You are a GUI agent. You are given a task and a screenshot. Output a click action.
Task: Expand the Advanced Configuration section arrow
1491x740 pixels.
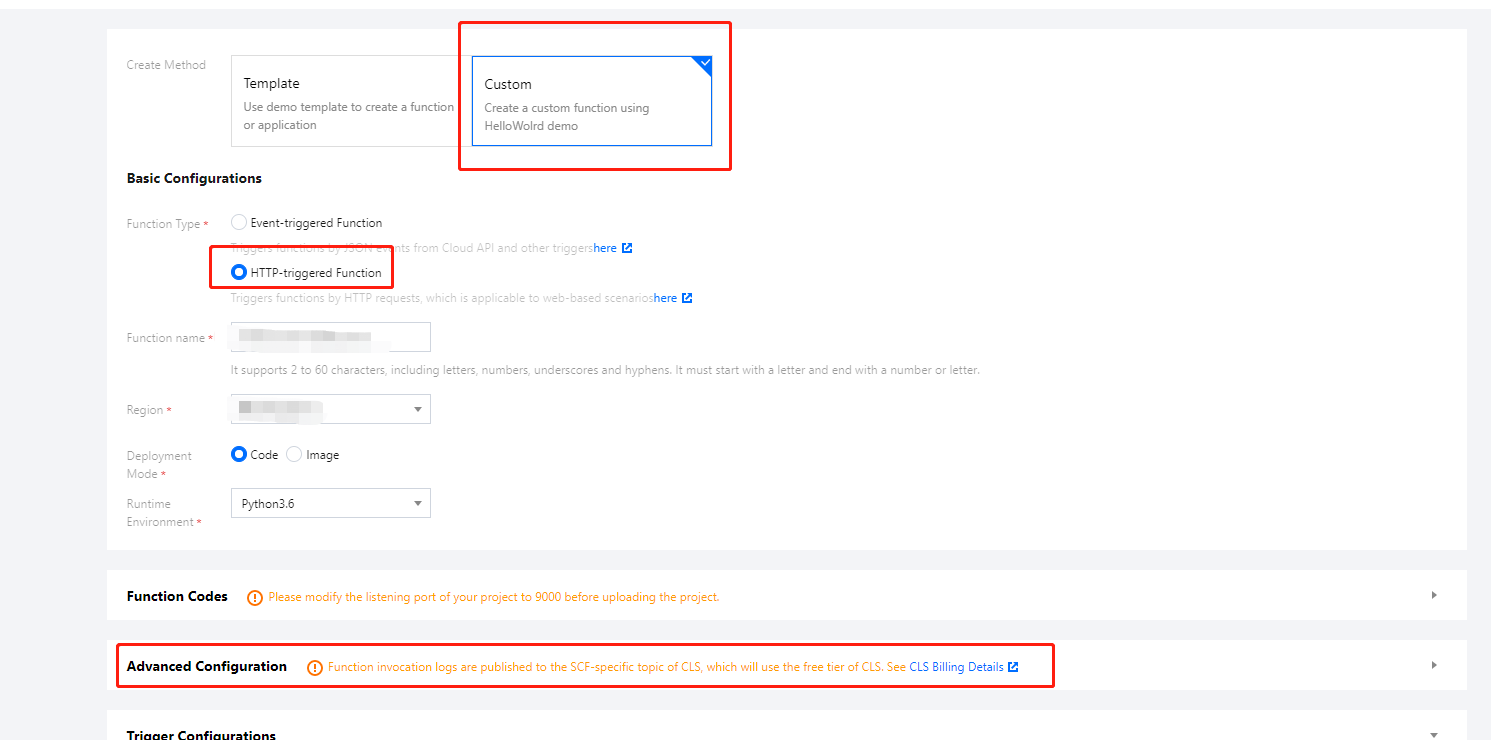(x=1434, y=665)
